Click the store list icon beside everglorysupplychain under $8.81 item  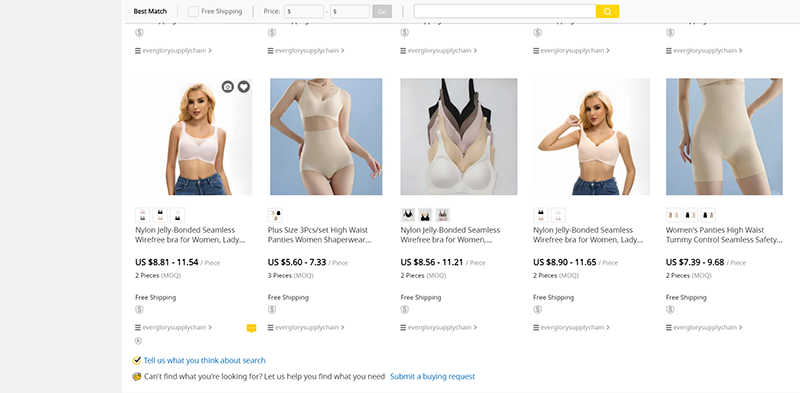138,328
